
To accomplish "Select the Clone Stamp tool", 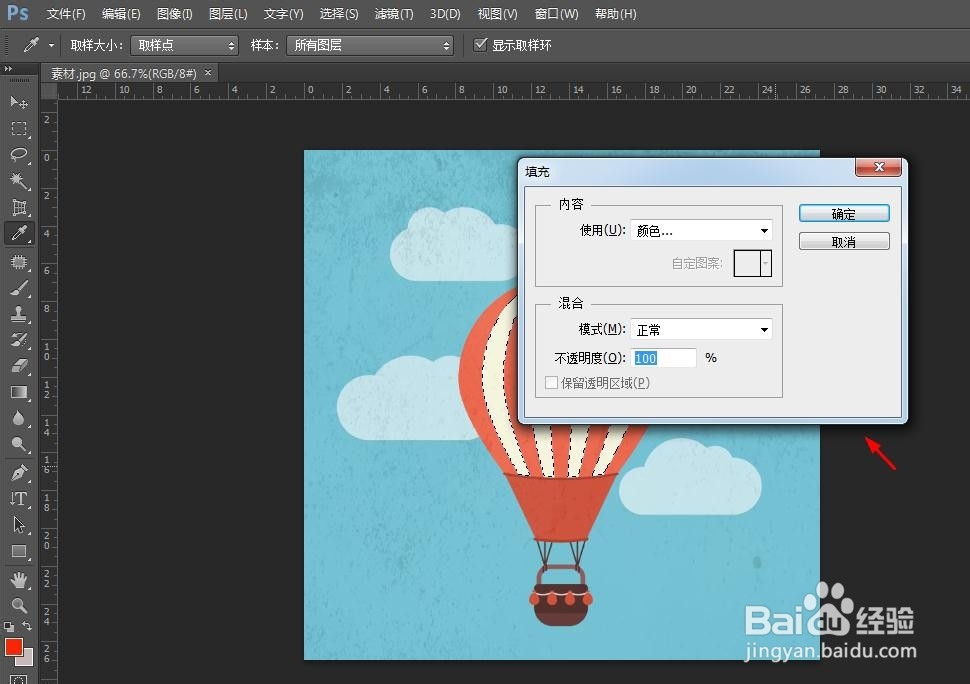I will [x=19, y=314].
